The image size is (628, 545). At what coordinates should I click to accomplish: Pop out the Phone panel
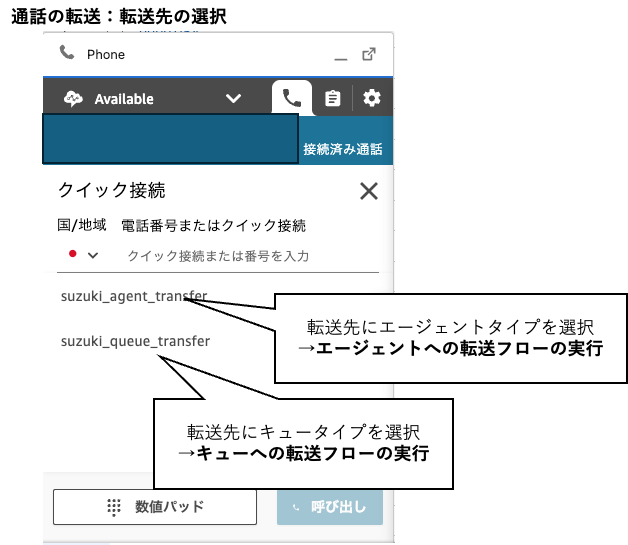369,54
